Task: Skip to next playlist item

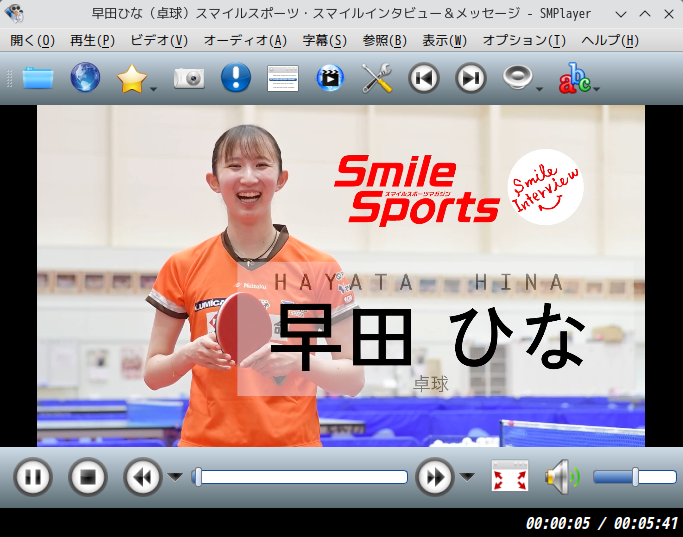Action: click(471, 78)
